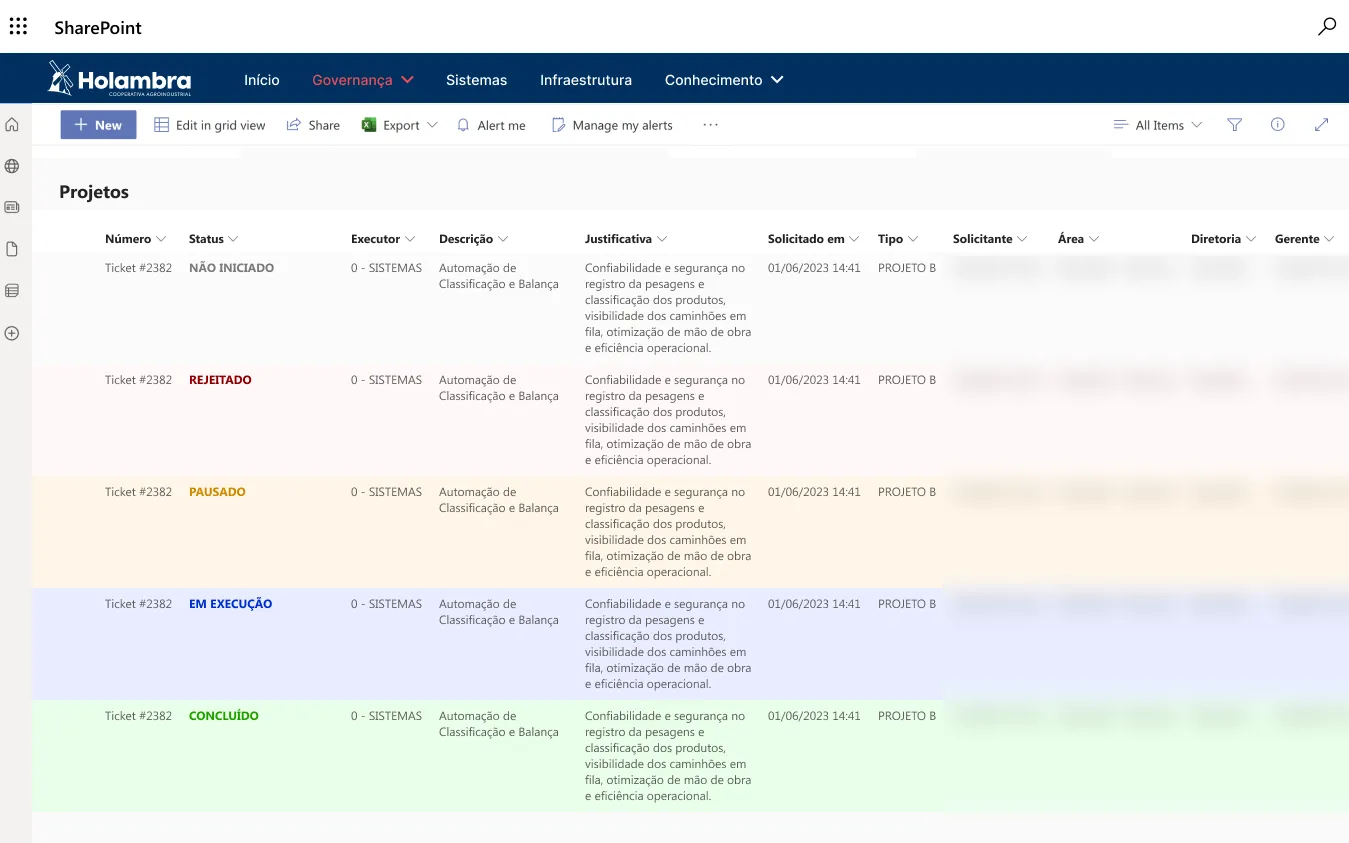The width and height of the screenshot is (1349, 843).
Task: Open the information details pane icon
Action: tap(1278, 125)
